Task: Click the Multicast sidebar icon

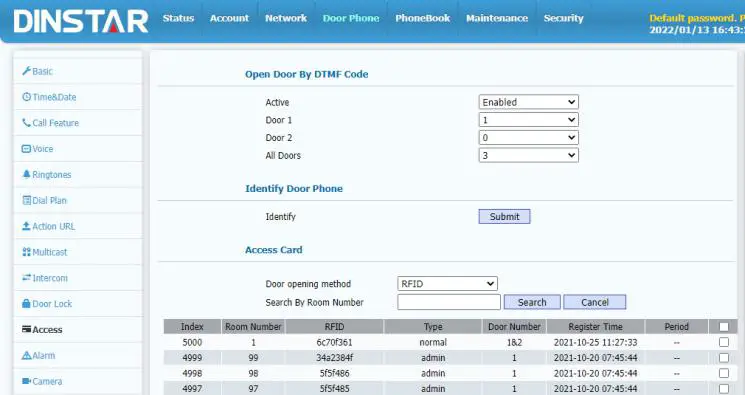Action: 27,252
